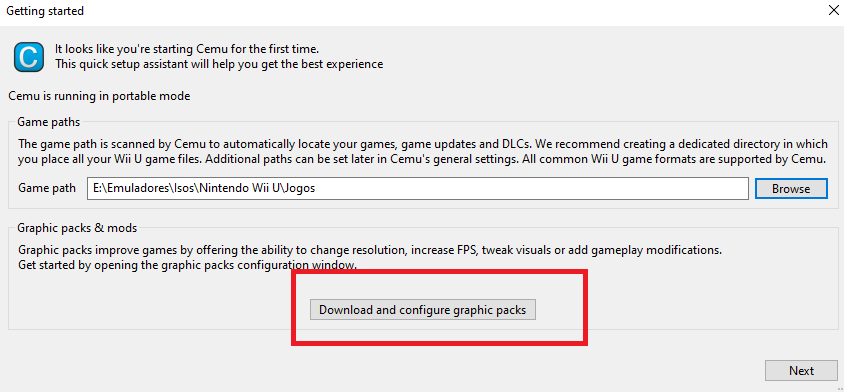The image size is (844, 392).
Task: Click the portable mode status text
Action: pos(99,96)
